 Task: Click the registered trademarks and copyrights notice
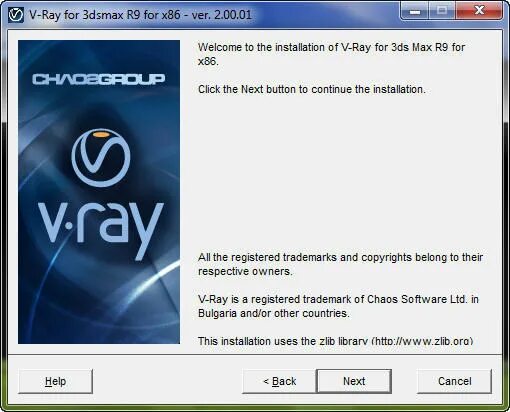pos(340,264)
